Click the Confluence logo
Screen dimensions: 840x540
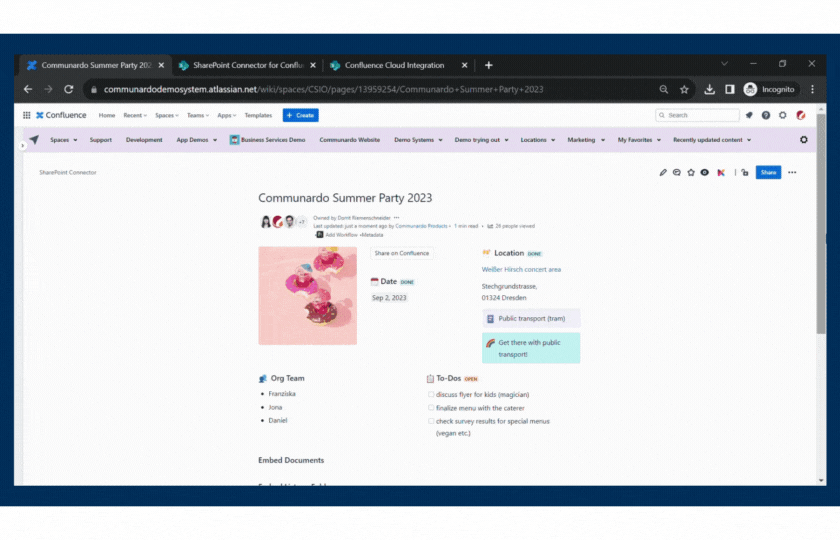click(61, 115)
